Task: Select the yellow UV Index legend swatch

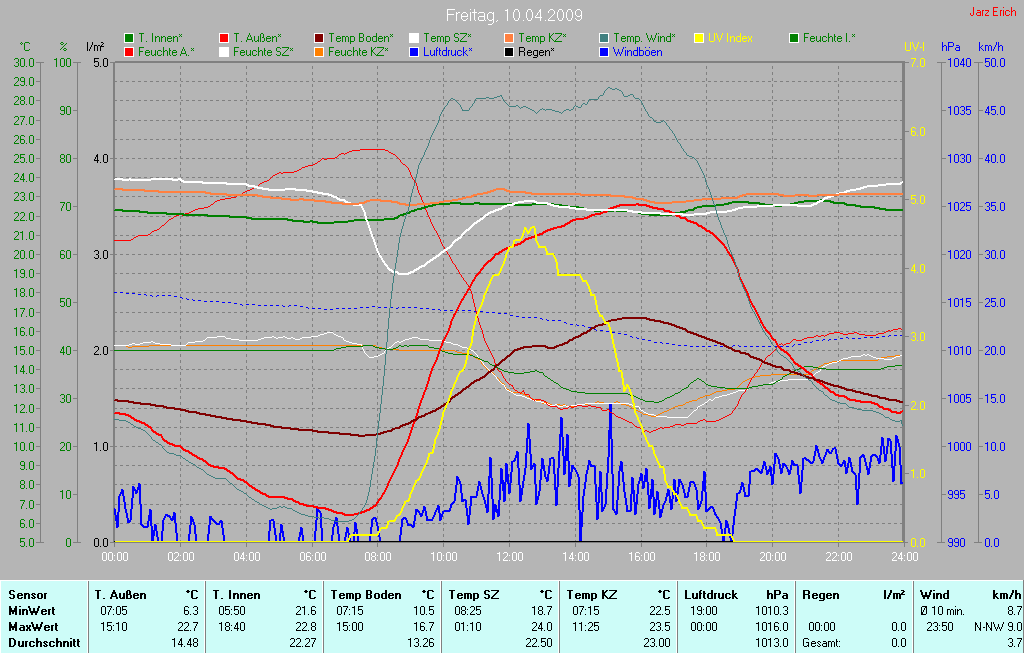Action: pos(699,38)
